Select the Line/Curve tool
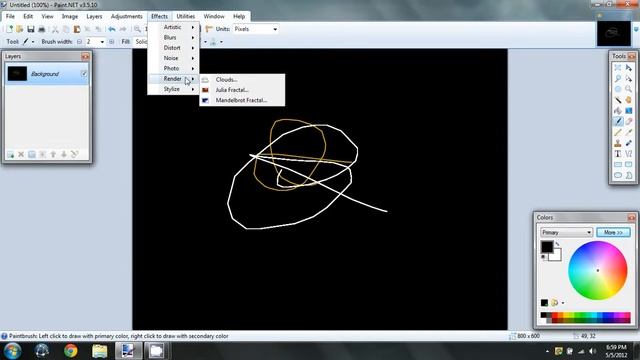 click(629, 154)
